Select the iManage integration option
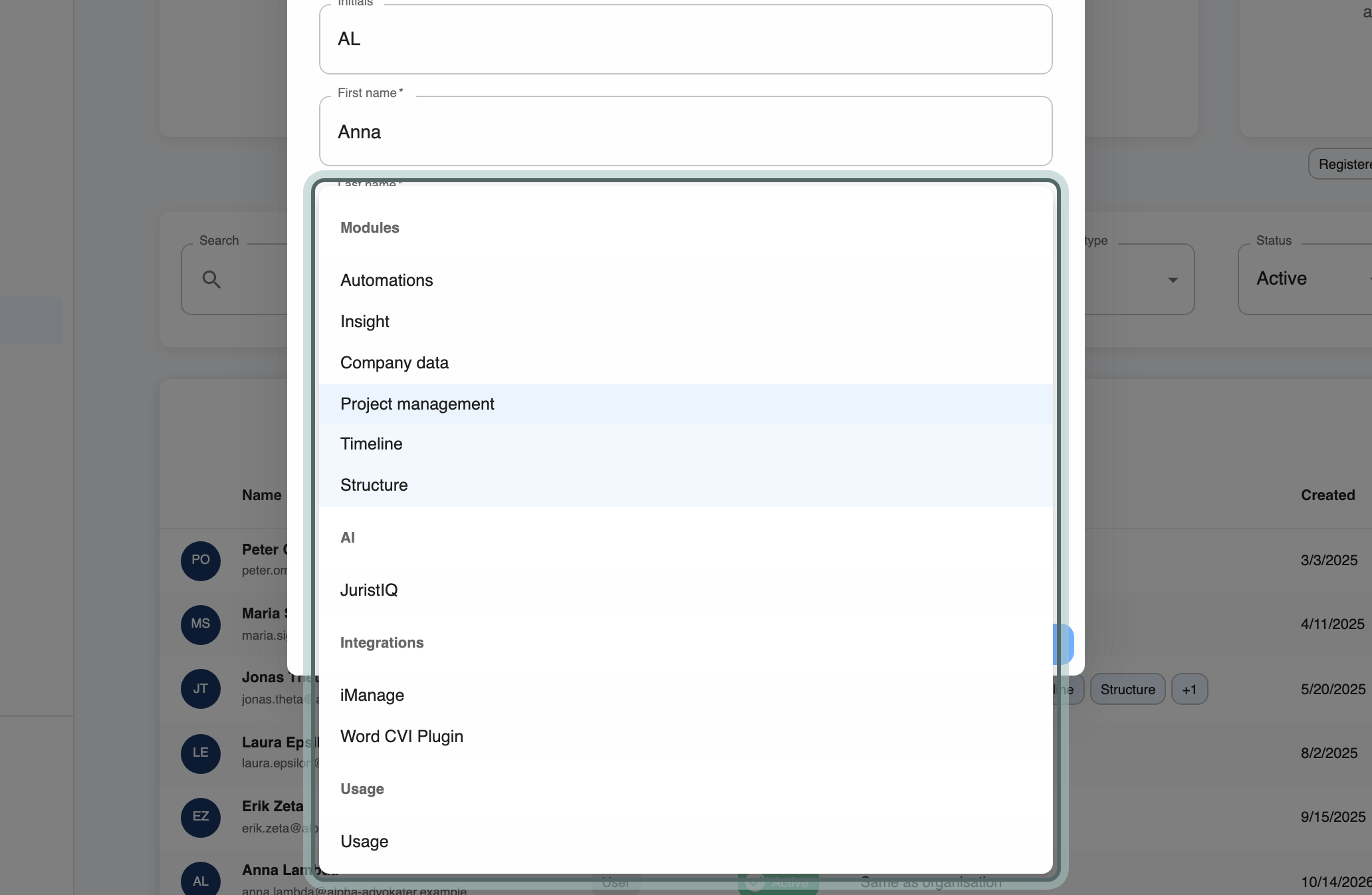Image resolution: width=1372 pixels, height=895 pixels. tap(686, 696)
